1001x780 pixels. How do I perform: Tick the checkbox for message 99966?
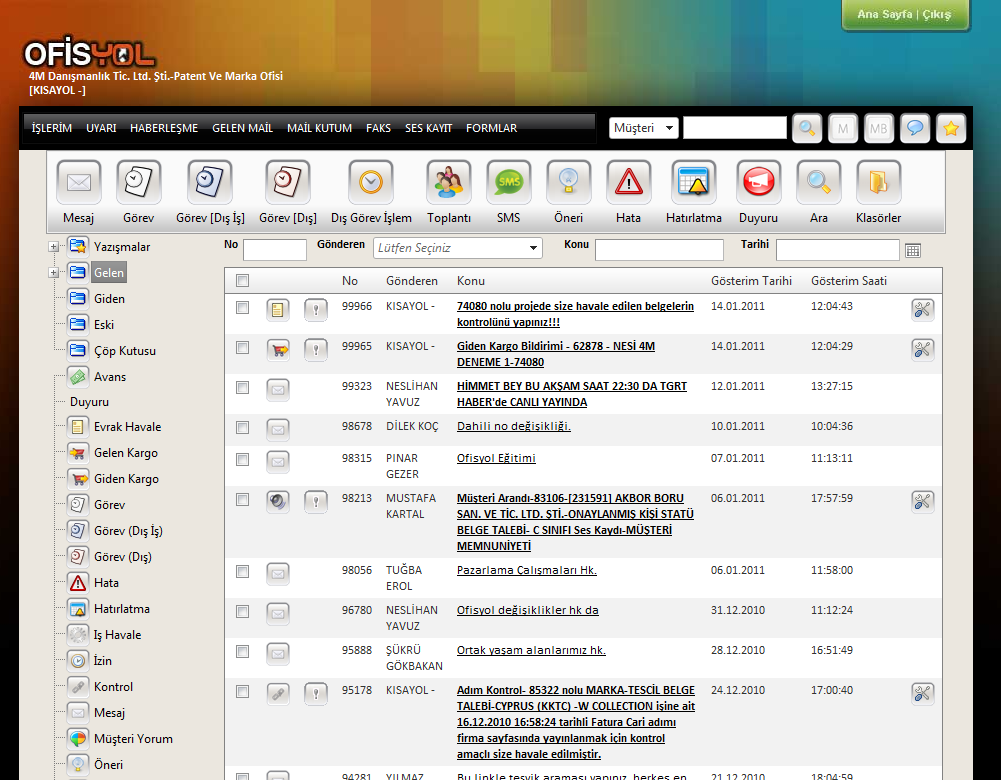point(242,307)
